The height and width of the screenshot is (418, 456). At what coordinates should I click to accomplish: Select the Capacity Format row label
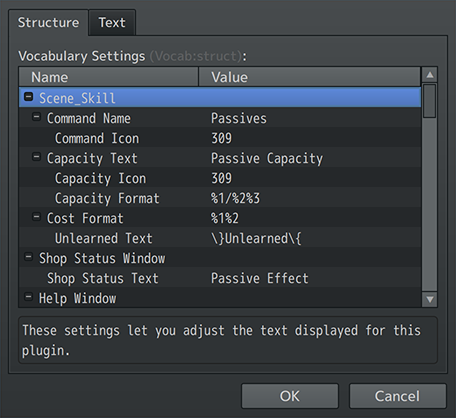pyautogui.click(x=107, y=198)
